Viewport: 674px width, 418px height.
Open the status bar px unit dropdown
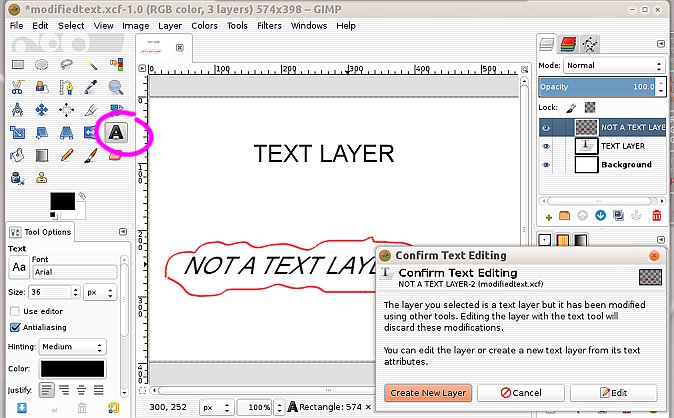point(216,407)
